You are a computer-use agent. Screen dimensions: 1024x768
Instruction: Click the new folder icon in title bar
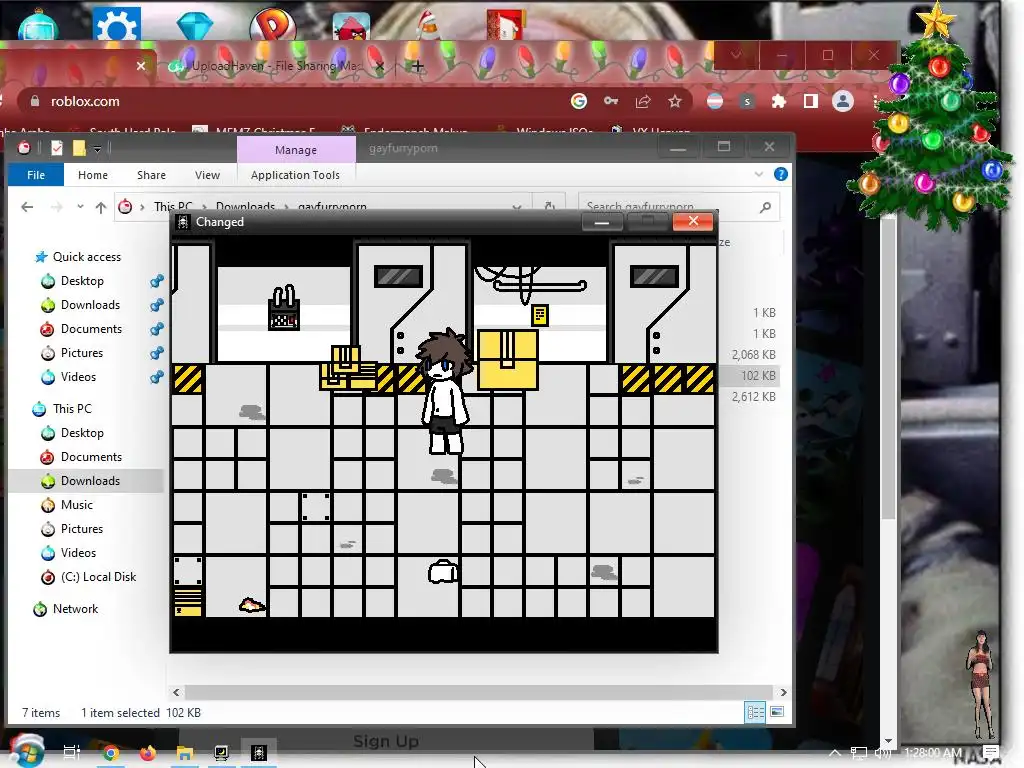[79, 148]
